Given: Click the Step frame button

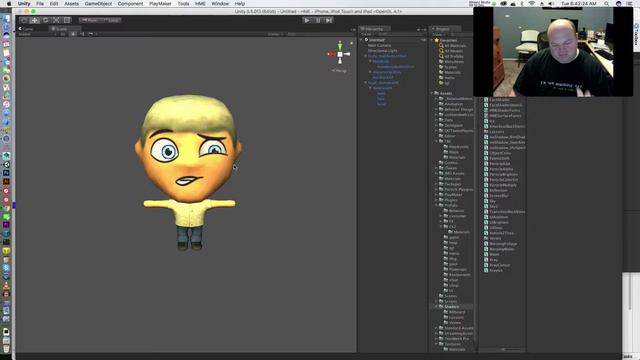Looking at the screenshot, I should point(329,20).
